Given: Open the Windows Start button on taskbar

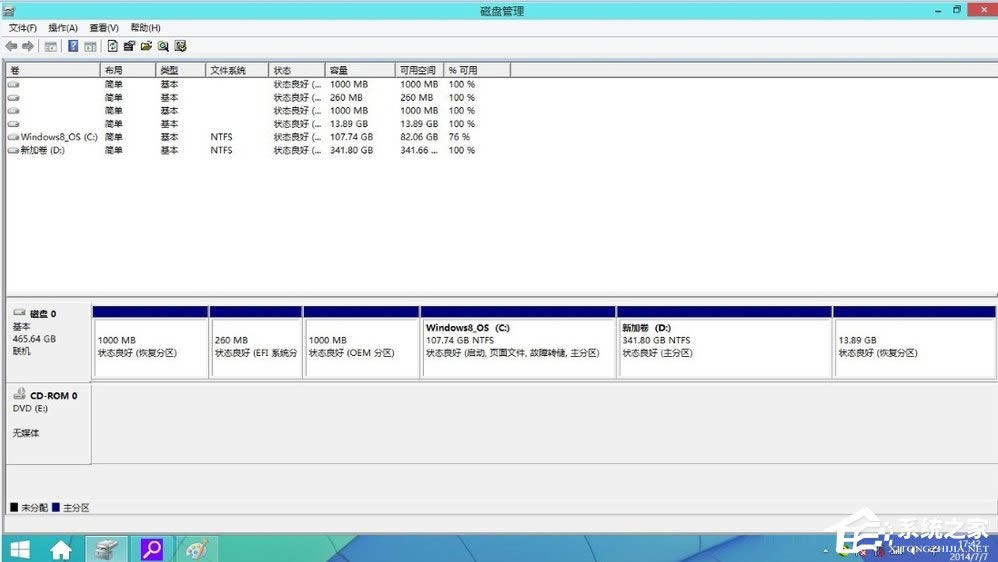Looking at the screenshot, I should (20, 549).
